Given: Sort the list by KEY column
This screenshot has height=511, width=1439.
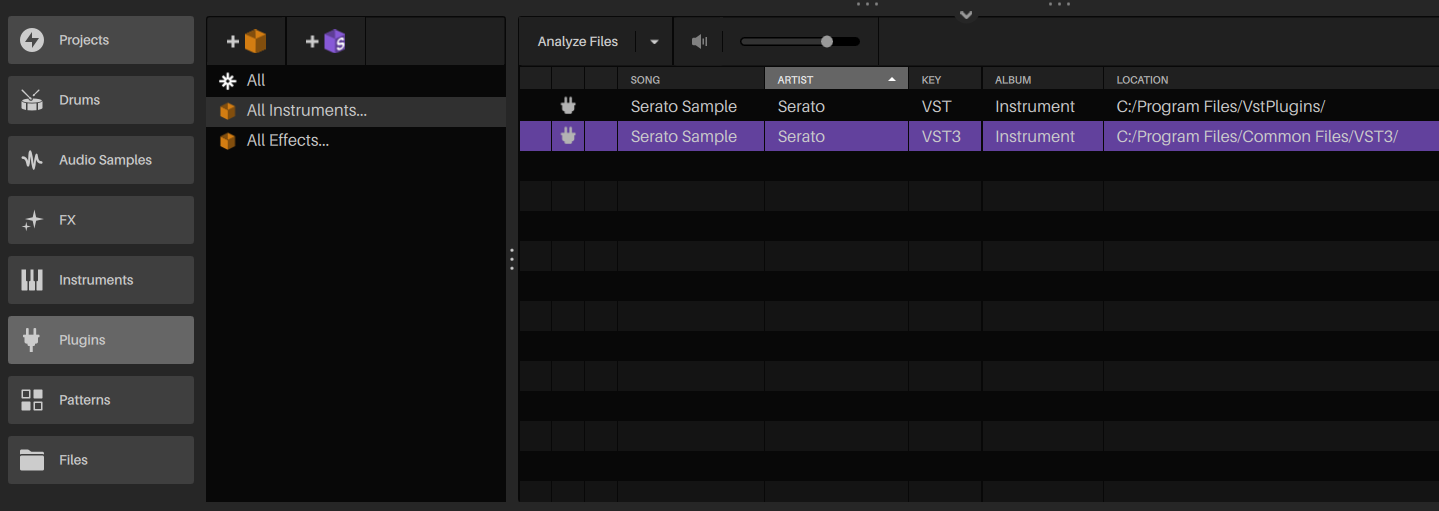Looking at the screenshot, I should click(945, 79).
